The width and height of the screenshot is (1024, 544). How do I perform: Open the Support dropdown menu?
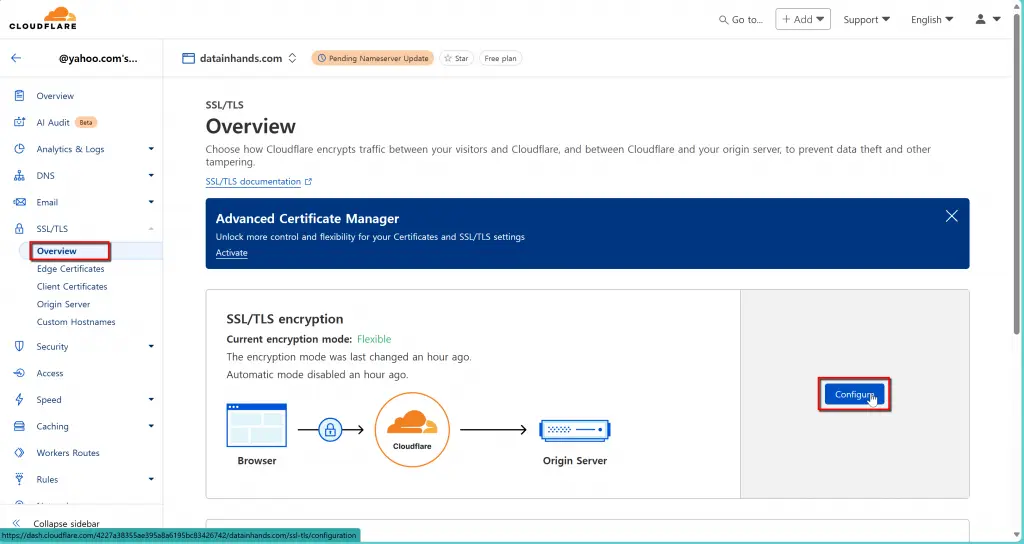point(866,20)
